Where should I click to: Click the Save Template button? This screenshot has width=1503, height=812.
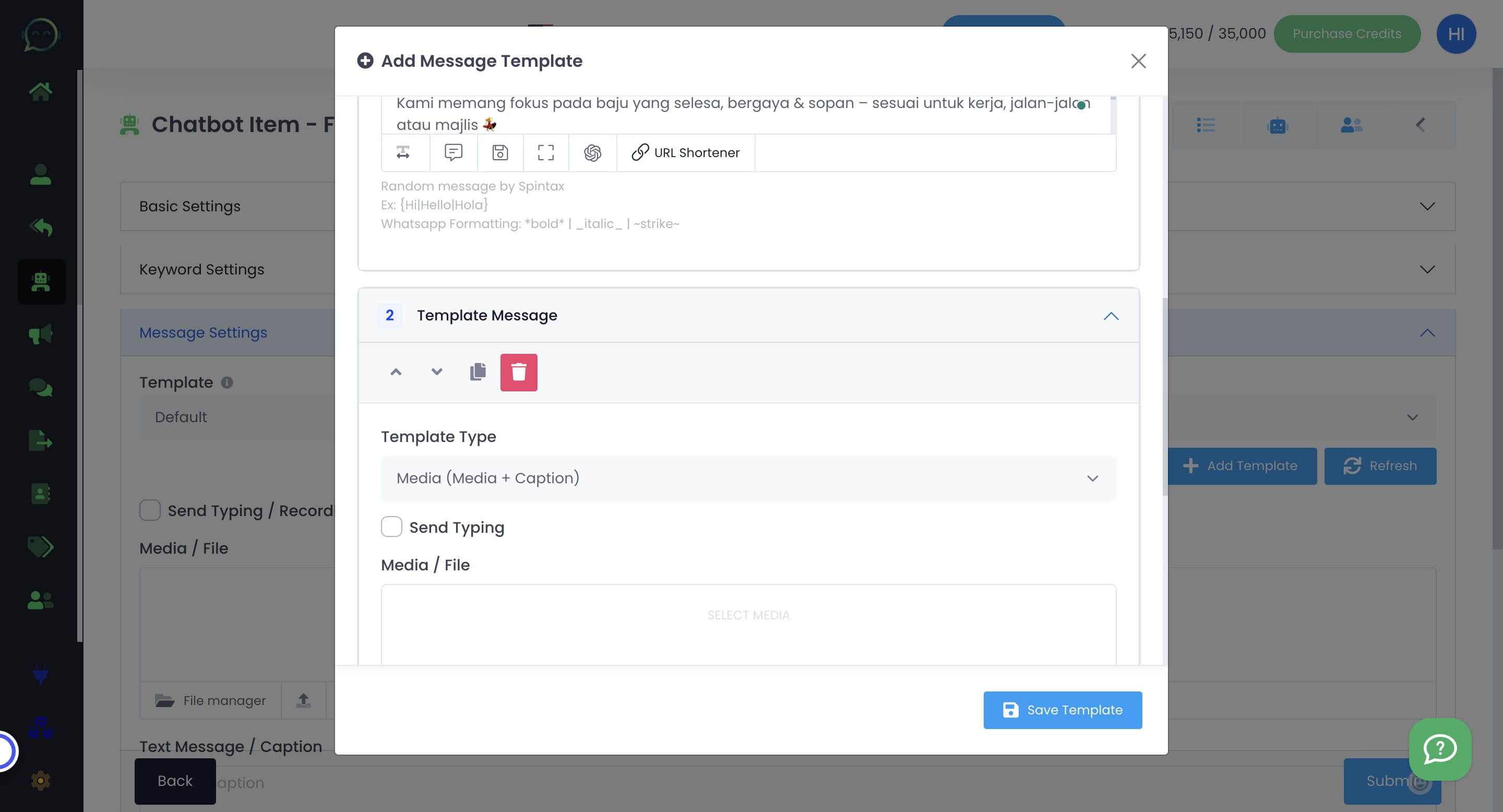1062,710
